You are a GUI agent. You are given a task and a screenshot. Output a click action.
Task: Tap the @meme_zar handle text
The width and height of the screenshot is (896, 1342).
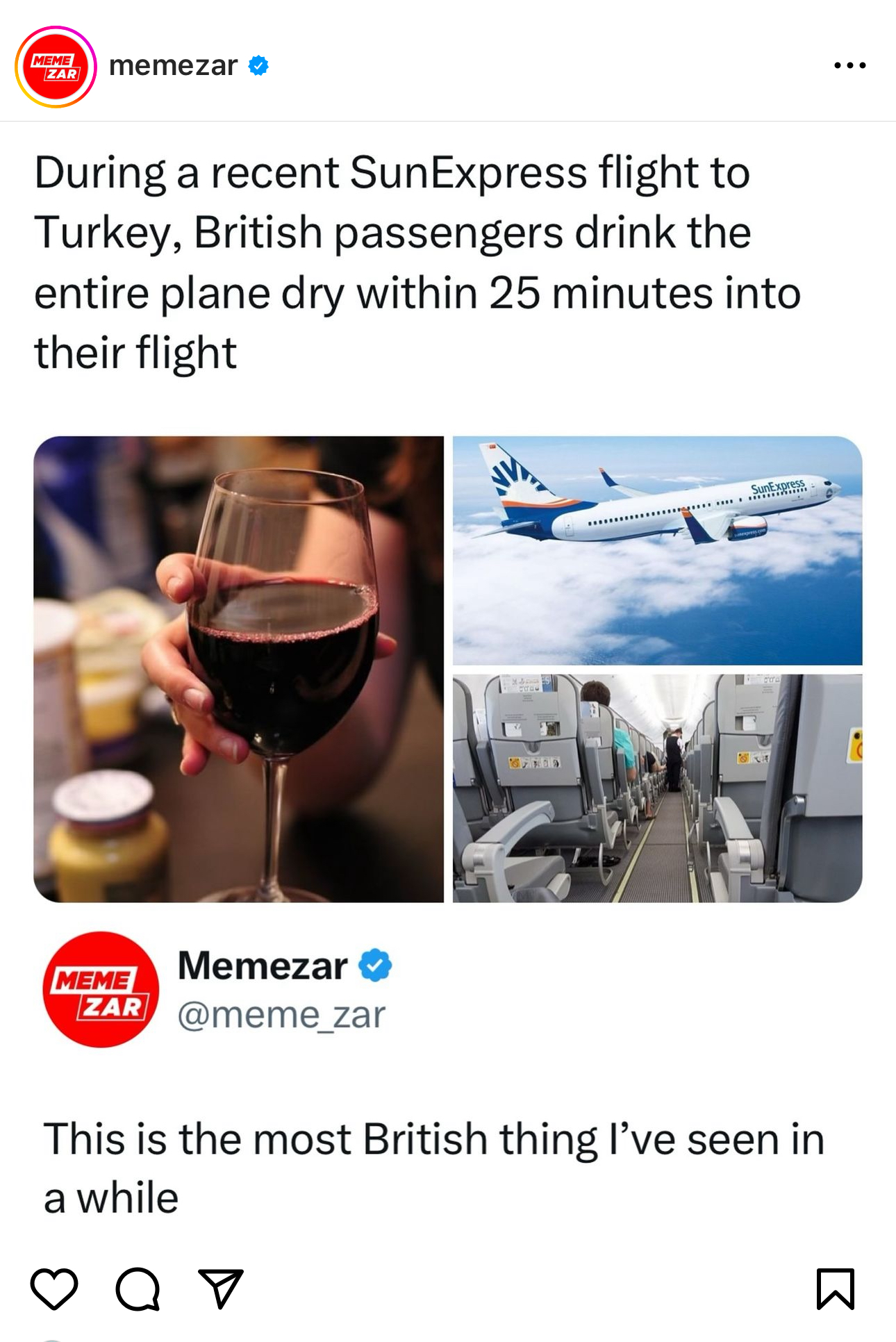281,1015
